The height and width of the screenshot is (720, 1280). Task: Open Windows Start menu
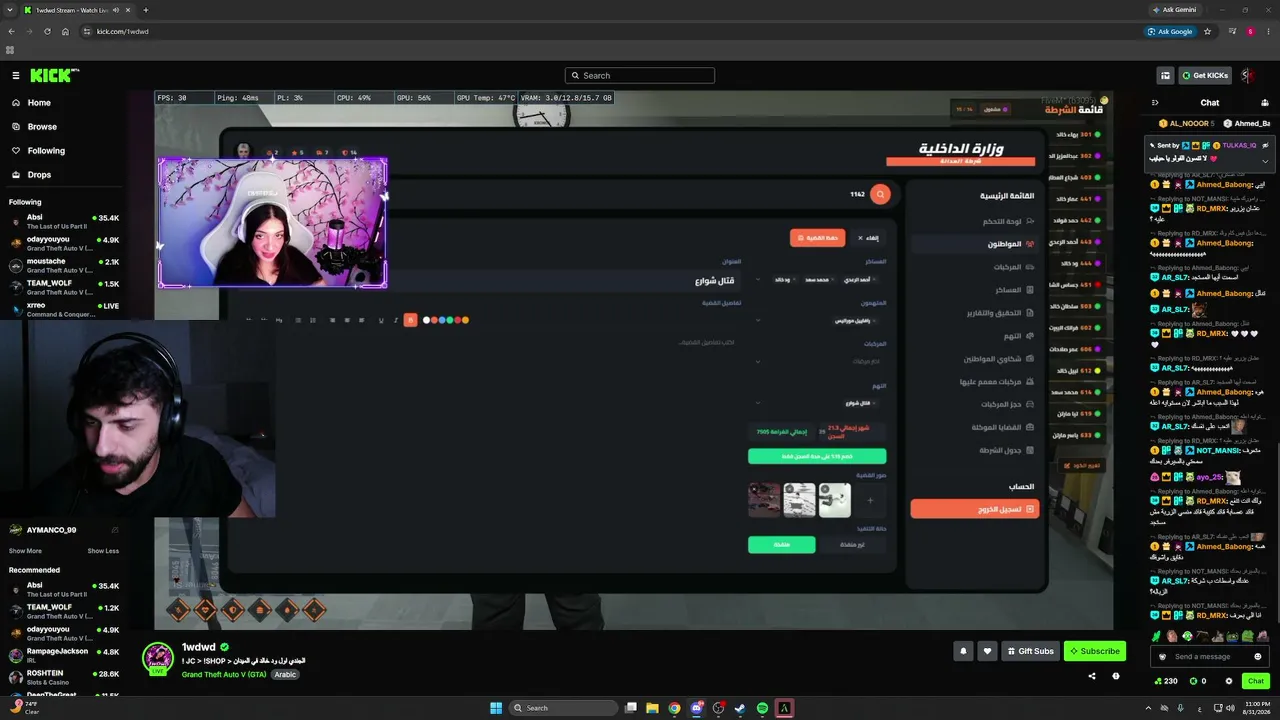(496, 708)
